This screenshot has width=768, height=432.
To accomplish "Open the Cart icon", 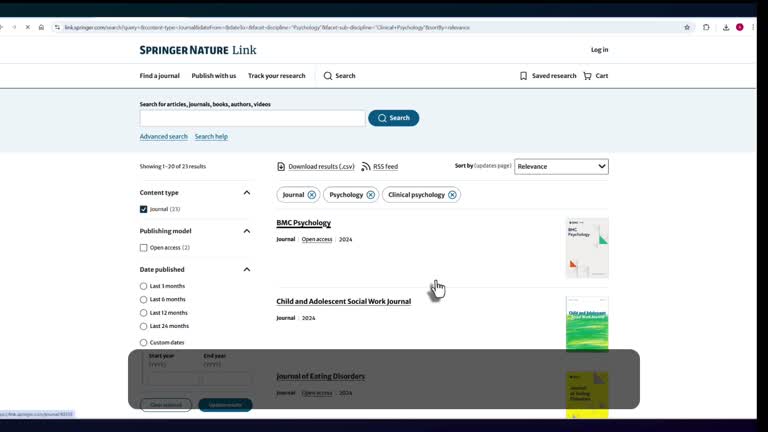I will [x=587, y=76].
